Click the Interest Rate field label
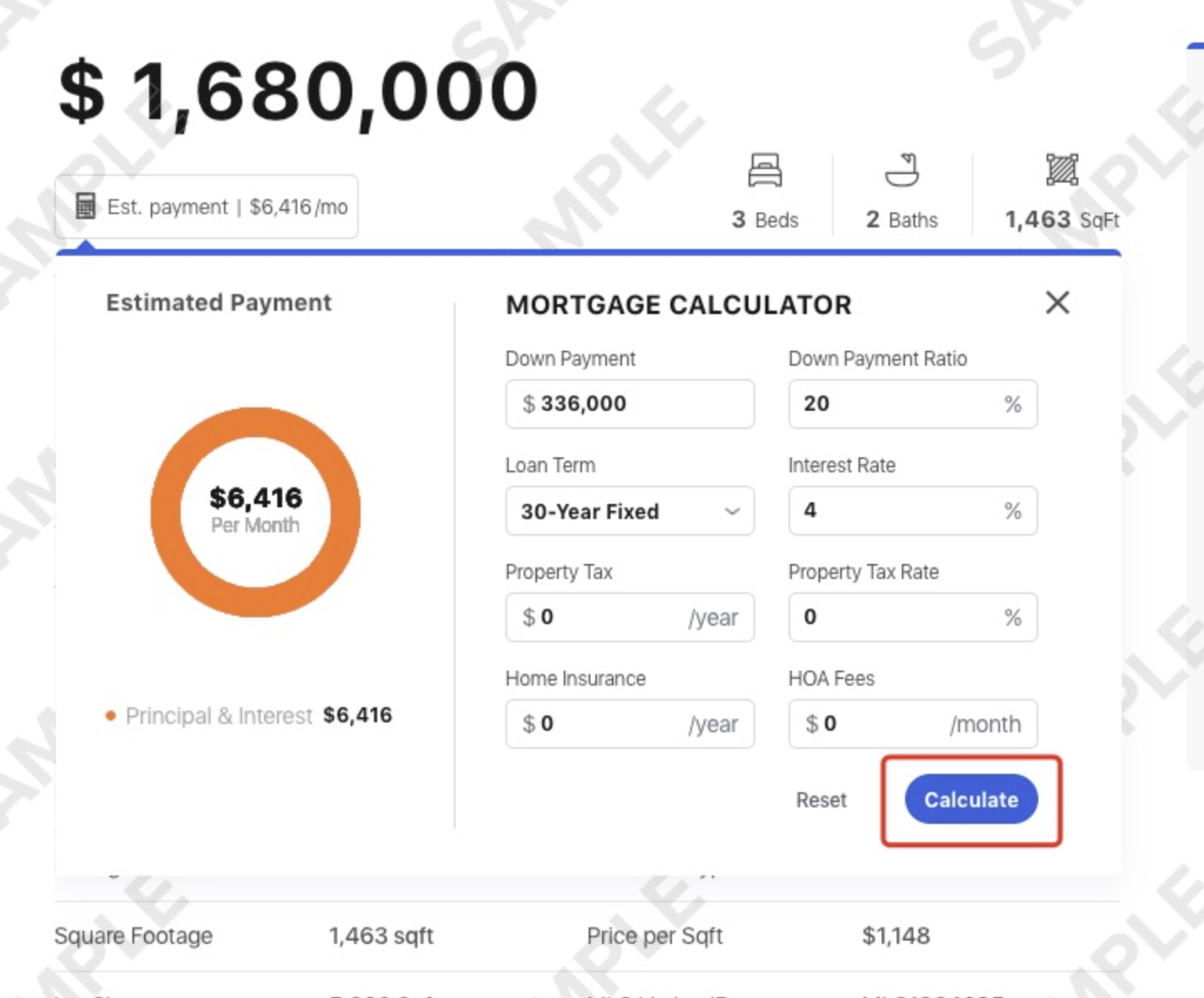This screenshot has height=998, width=1204. point(842,466)
